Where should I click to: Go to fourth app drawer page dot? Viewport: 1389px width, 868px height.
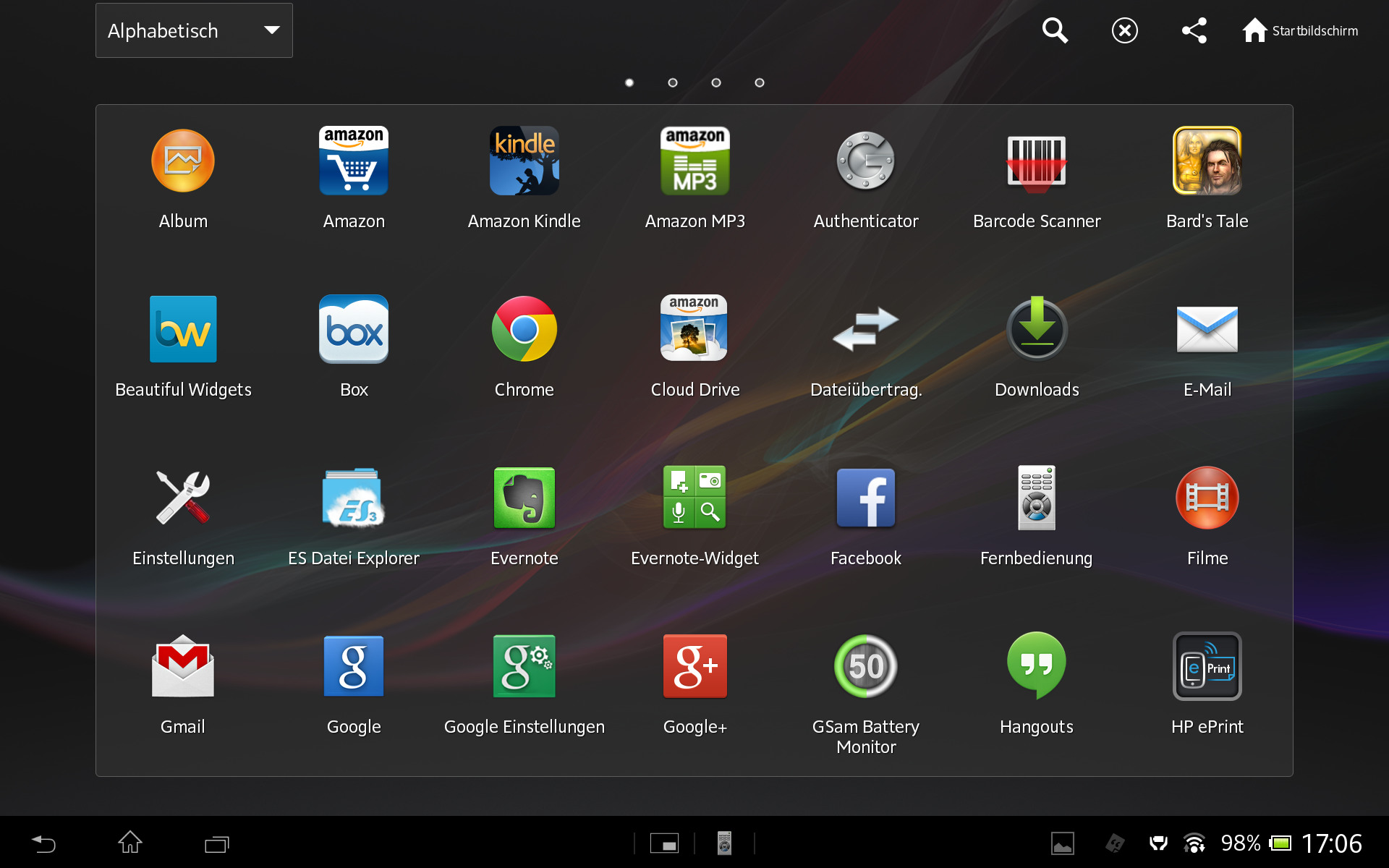click(760, 82)
